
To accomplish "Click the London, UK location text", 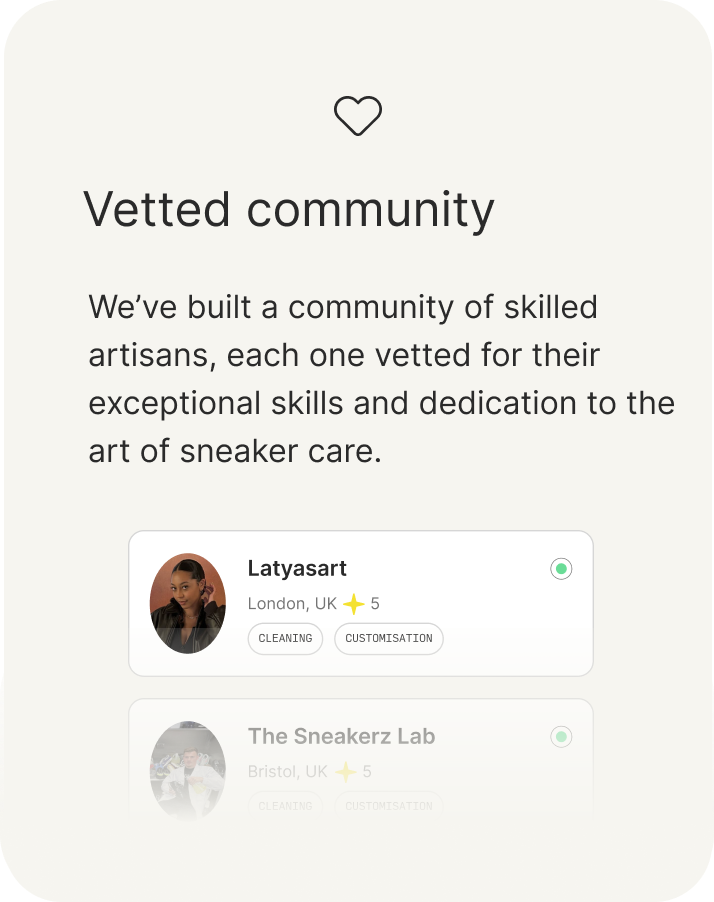I will [x=292, y=603].
